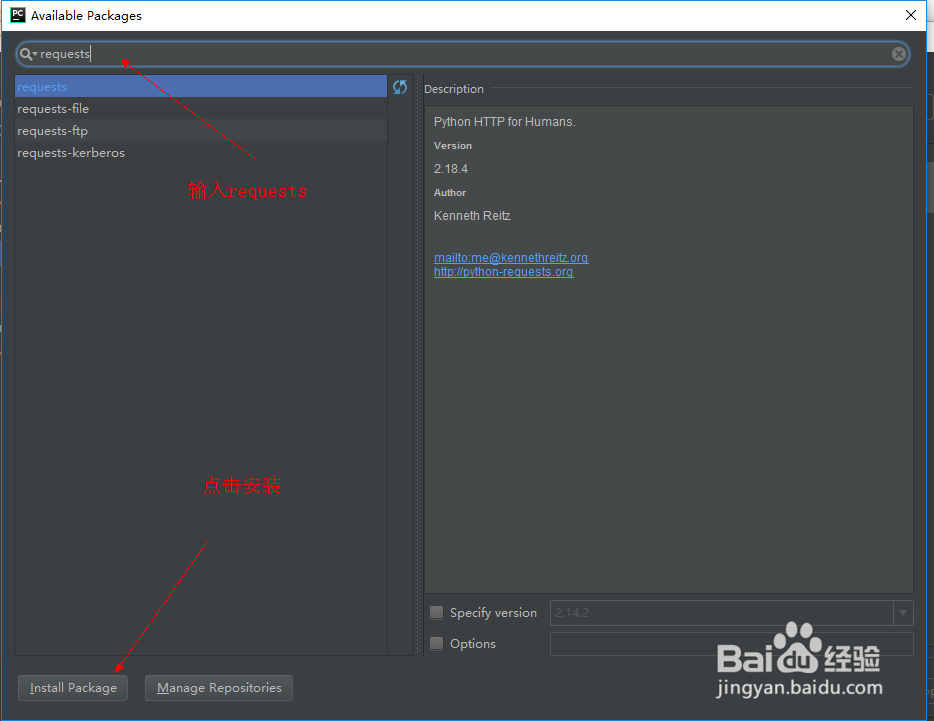Focus the requests search input field
This screenshot has width=934, height=721.
tap(462, 54)
